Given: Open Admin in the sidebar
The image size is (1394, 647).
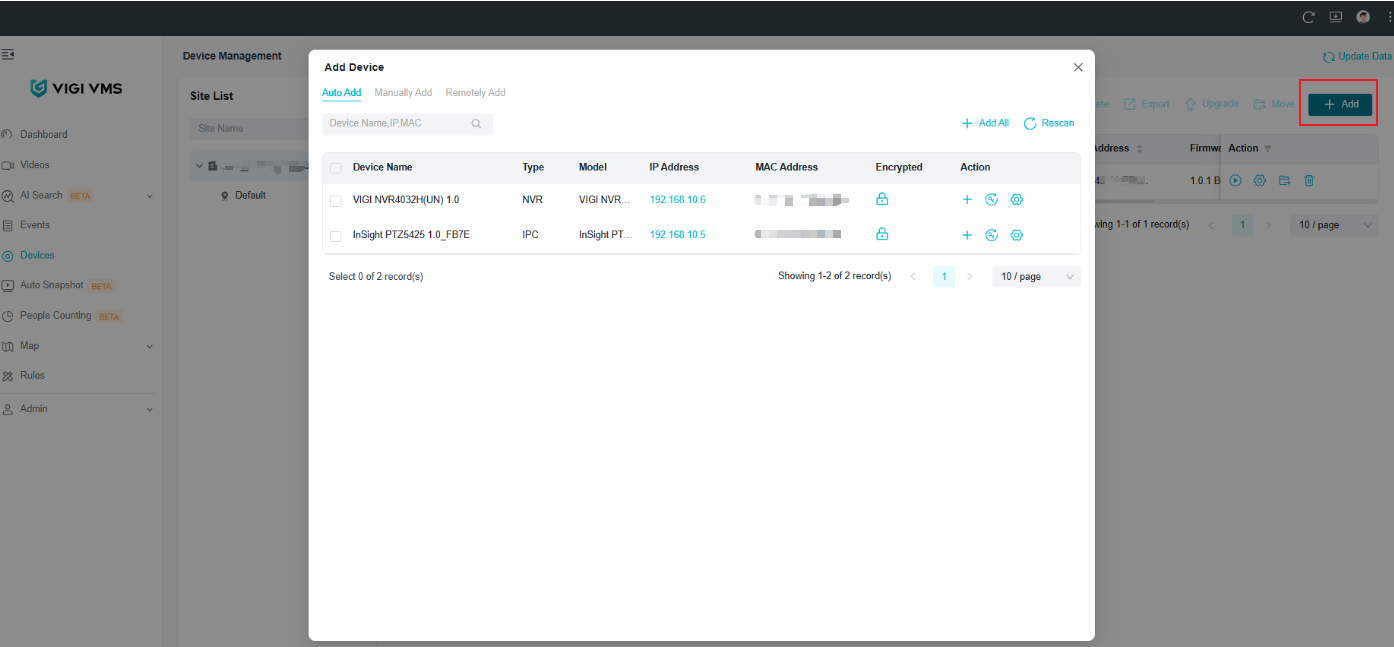Looking at the screenshot, I should click(33, 409).
